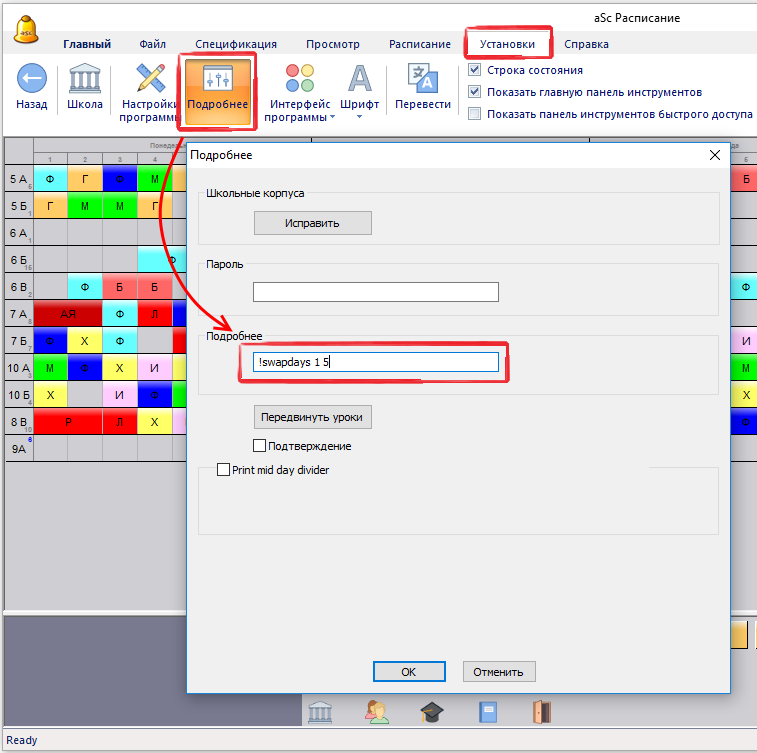This screenshot has height=753, width=757.
Task: Click the Перевести translate icon
Action: 422,79
